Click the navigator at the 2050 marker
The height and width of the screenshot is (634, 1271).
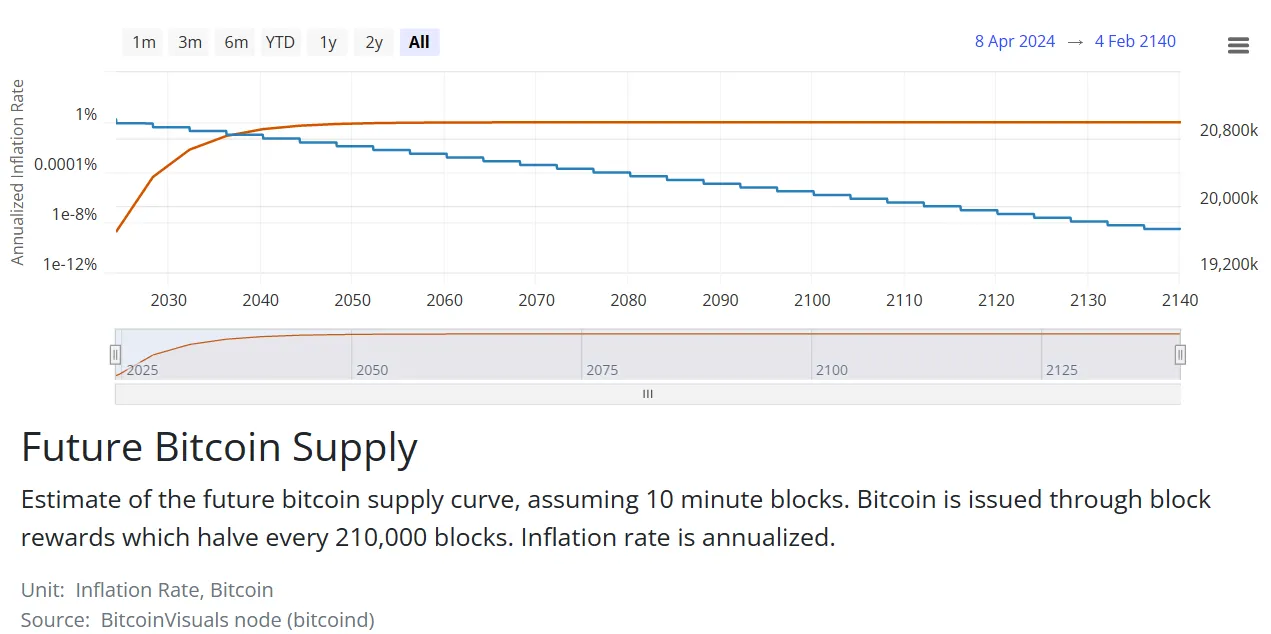pos(372,369)
